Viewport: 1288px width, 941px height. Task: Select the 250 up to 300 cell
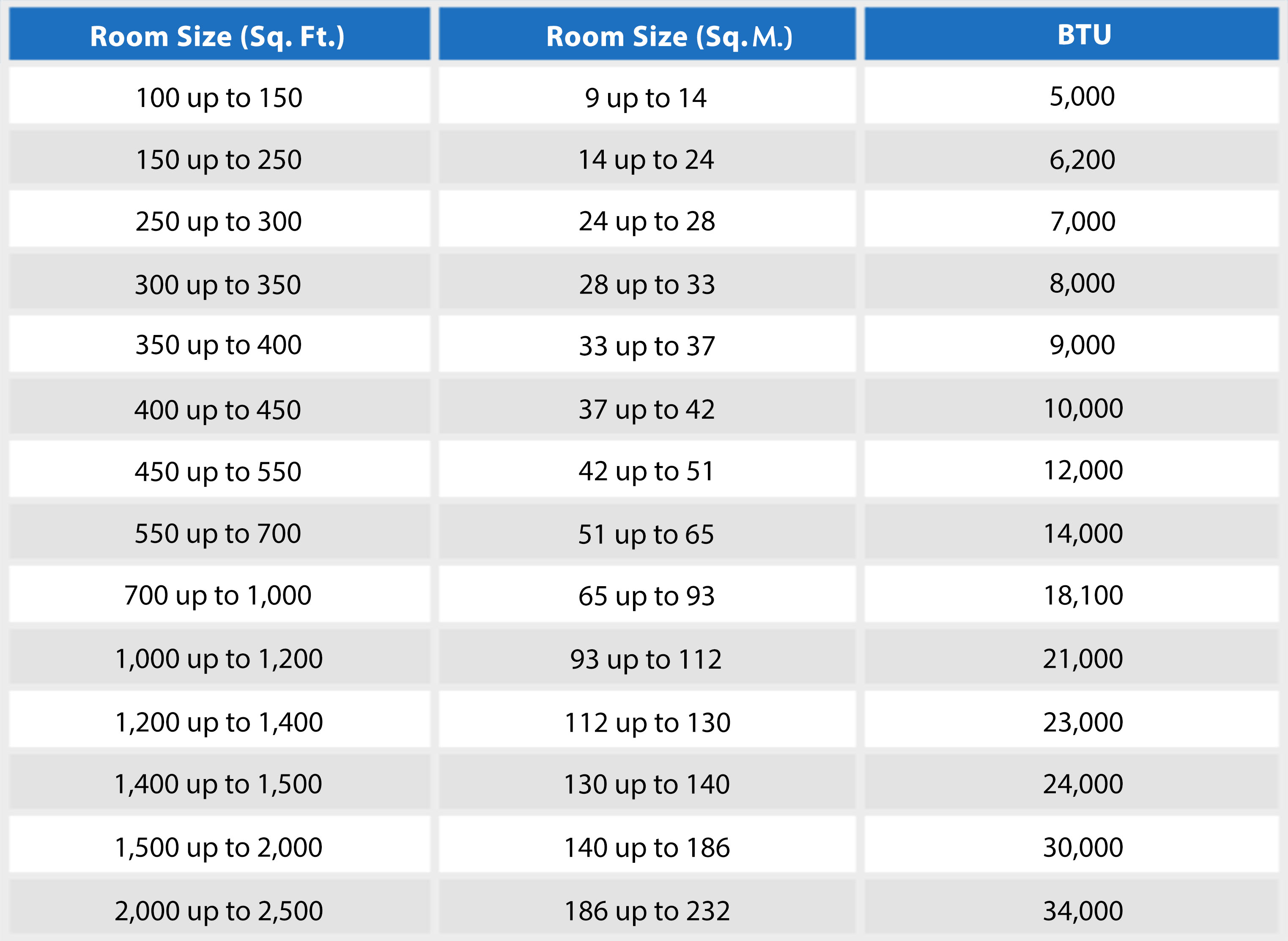click(x=219, y=221)
